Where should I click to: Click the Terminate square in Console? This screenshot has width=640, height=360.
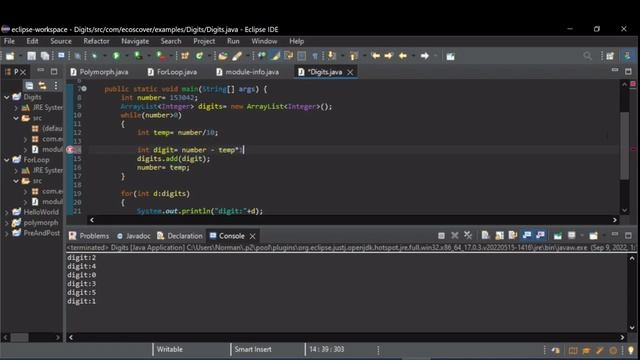[441, 236]
